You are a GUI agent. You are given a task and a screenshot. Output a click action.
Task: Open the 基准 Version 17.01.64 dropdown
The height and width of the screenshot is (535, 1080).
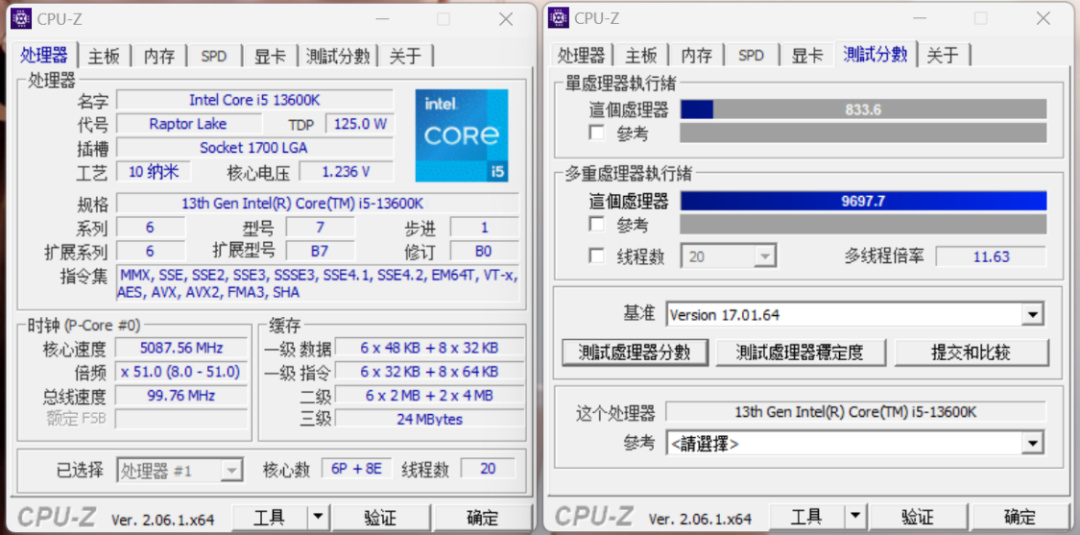pos(855,315)
